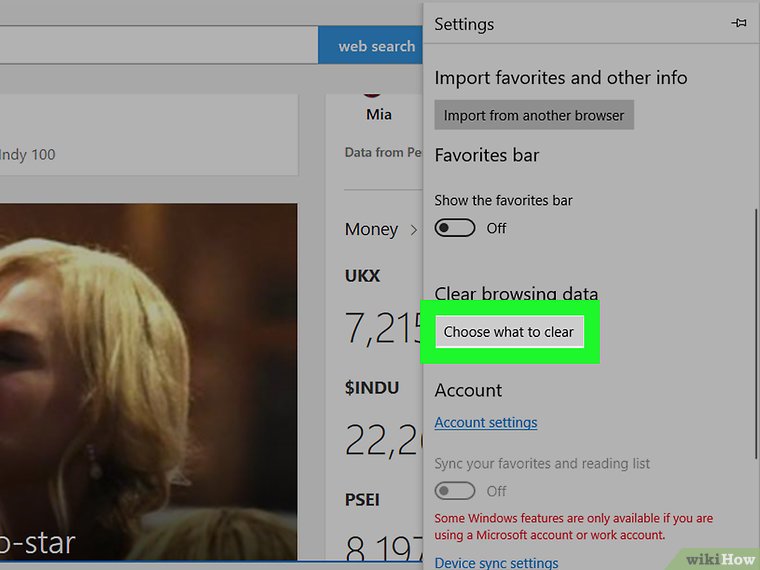Click the Indy 100 source text

[x=28, y=155]
